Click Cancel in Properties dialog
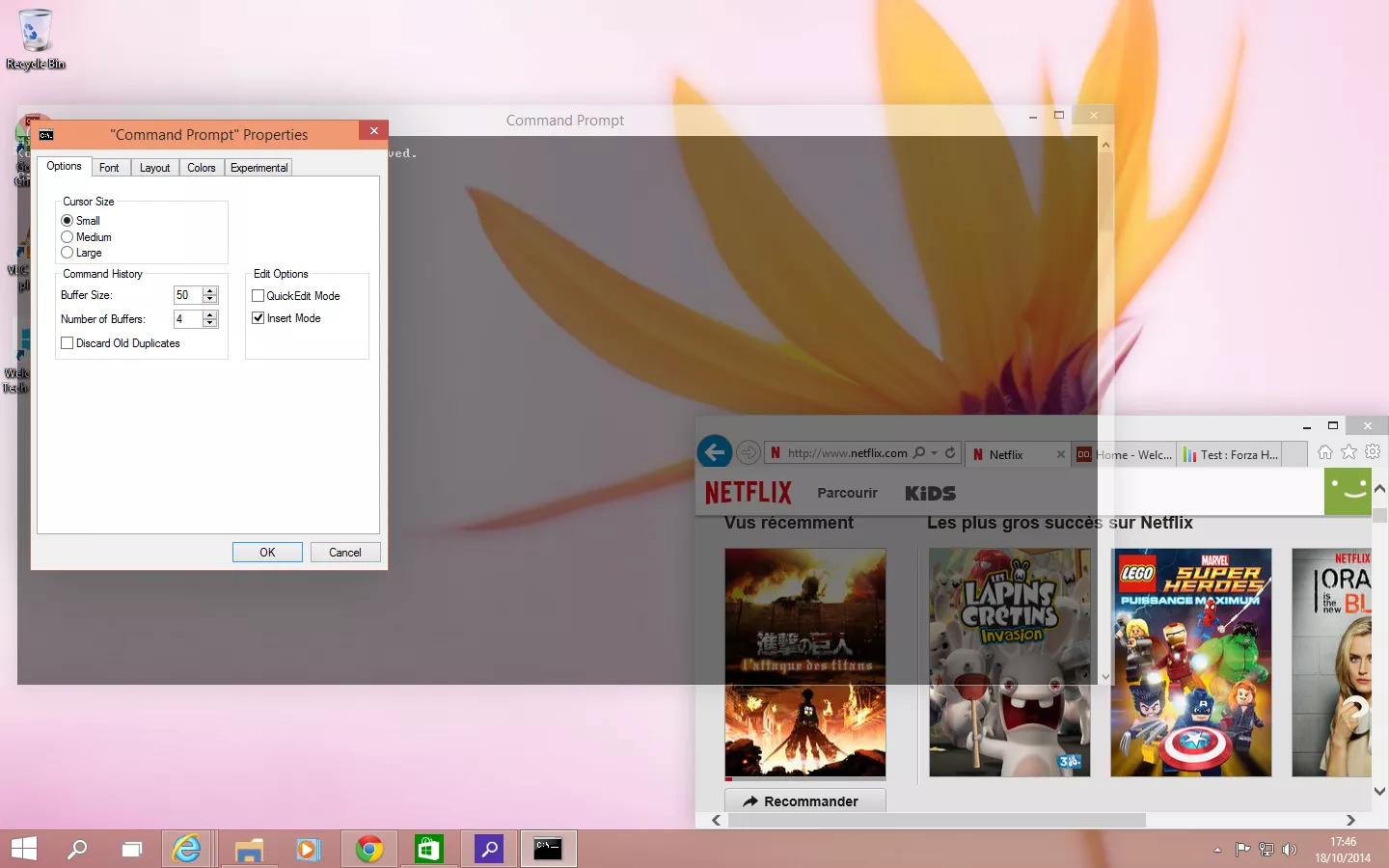This screenshot has width=1389, height=868. tap(345, 552)
